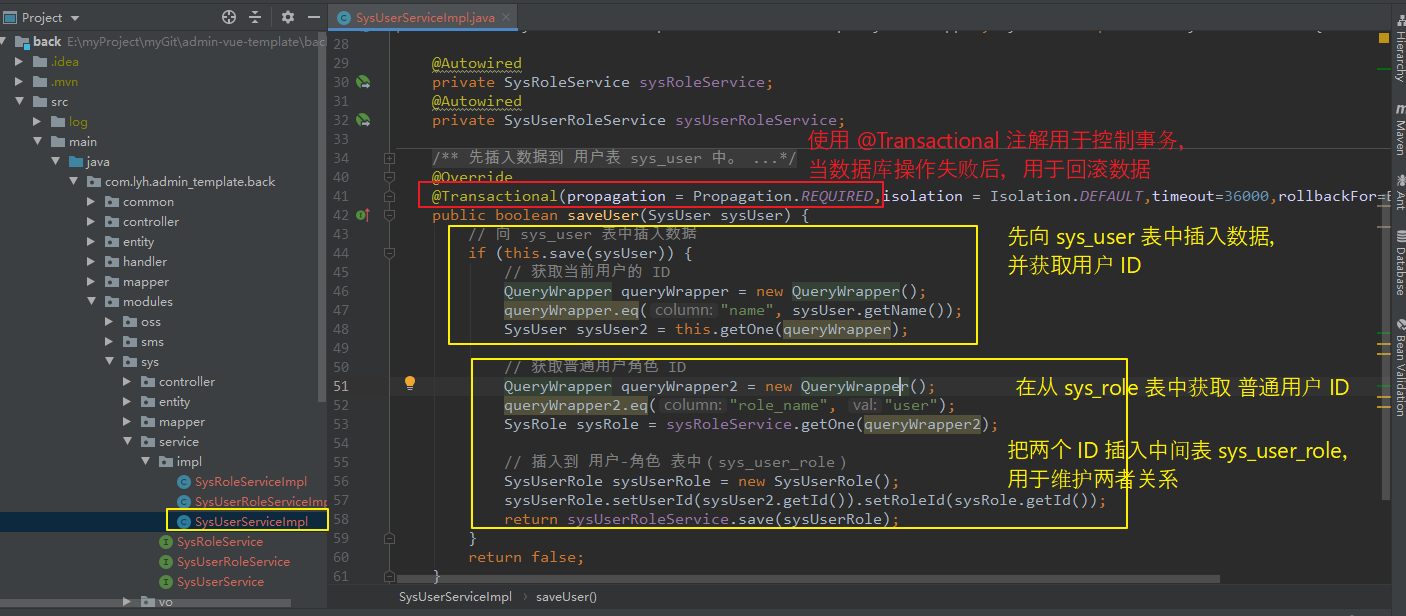This screenshot has width=1406, height=616.
Task: Select the common package
Action: pyautogui.click(x=148, y=202)
